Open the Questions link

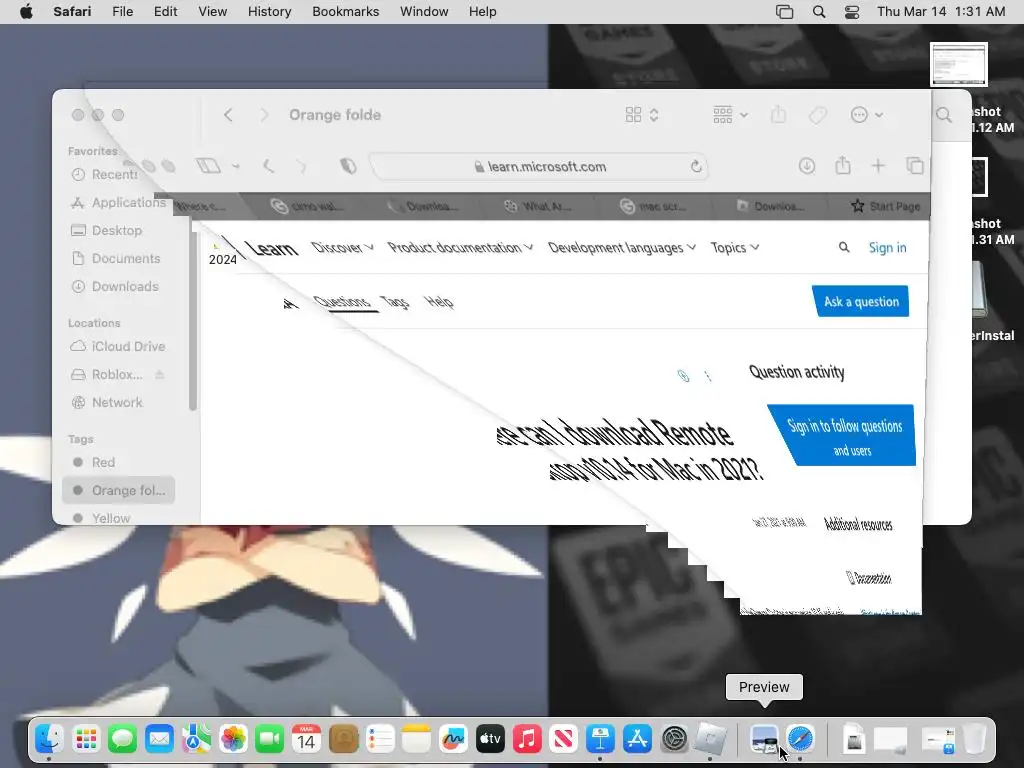click(x=342, y=302)
